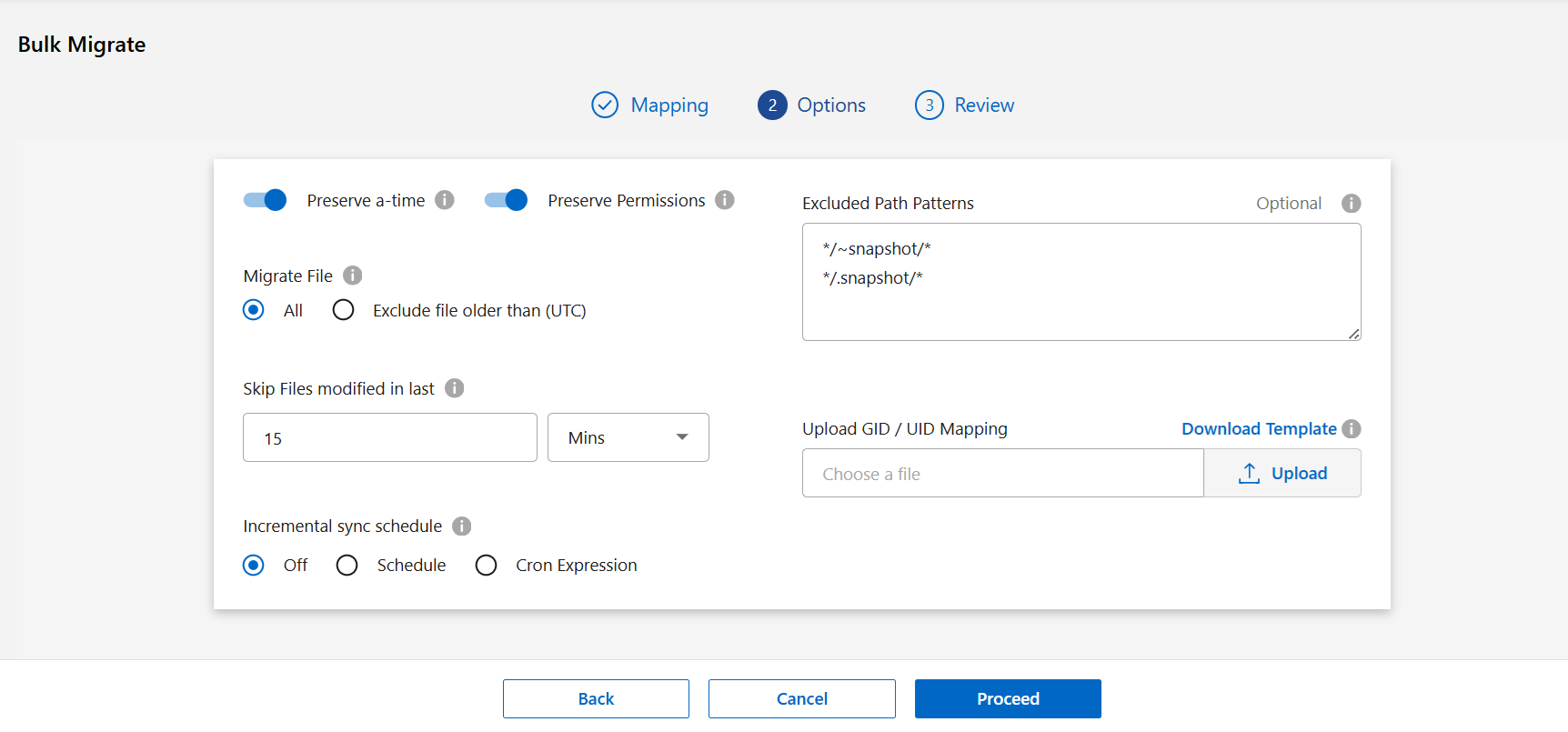Click the Download Template link

point(1259,428)
